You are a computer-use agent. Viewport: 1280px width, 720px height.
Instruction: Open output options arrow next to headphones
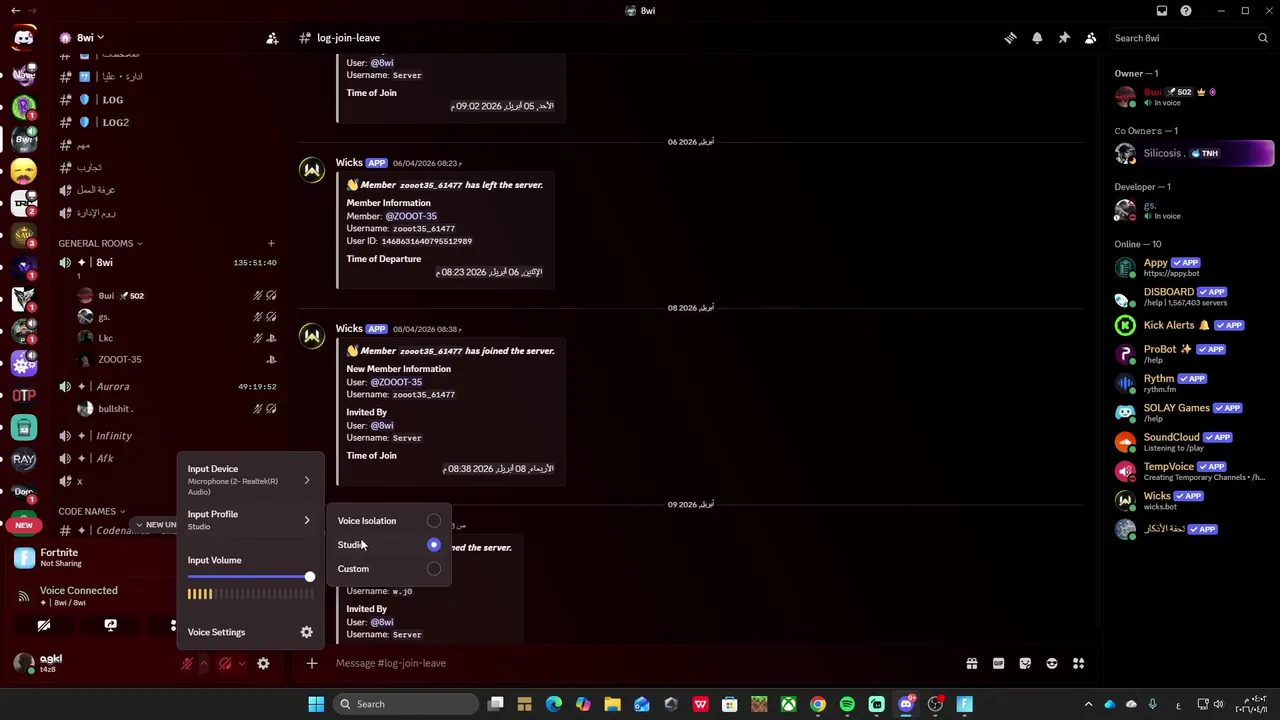point(241,663)
